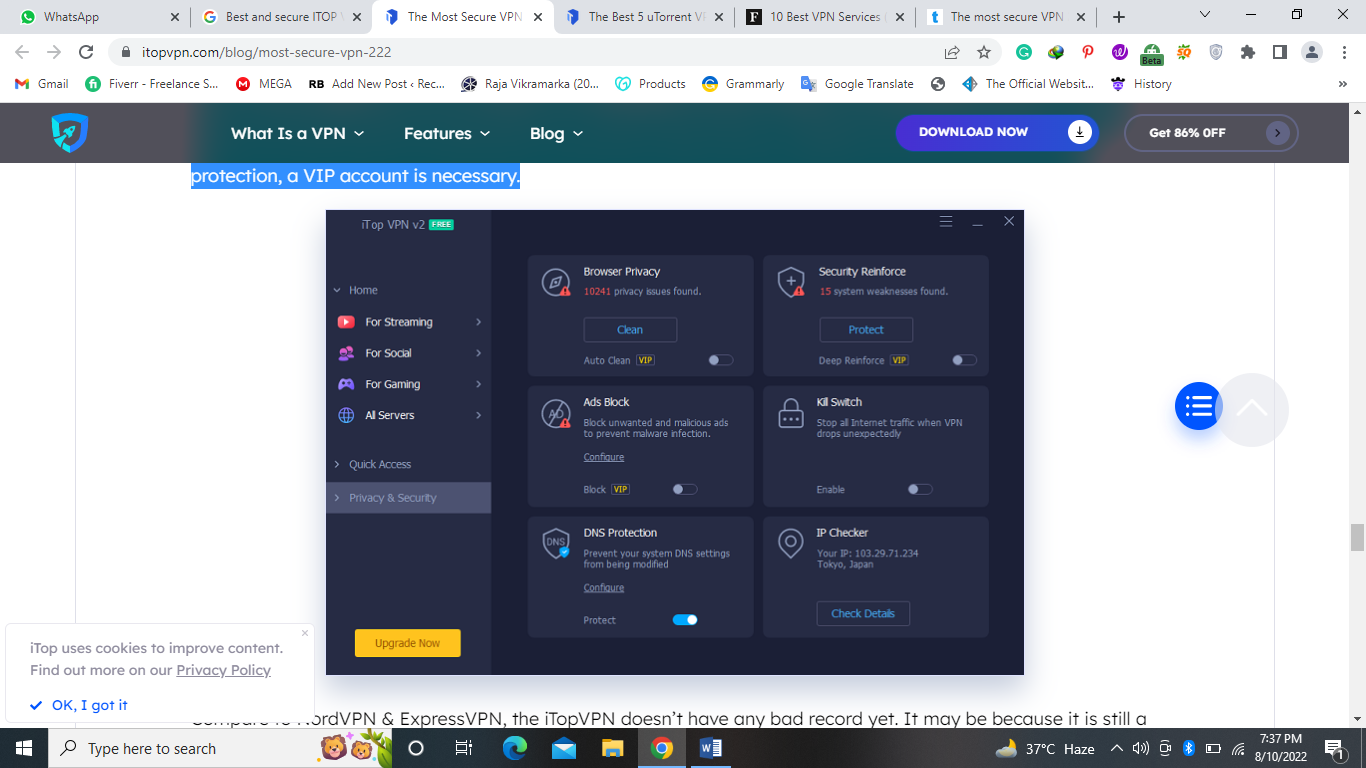Open the Grammarly extension icon
The image size is (1366, 768).
click(x=1024, y=52)
